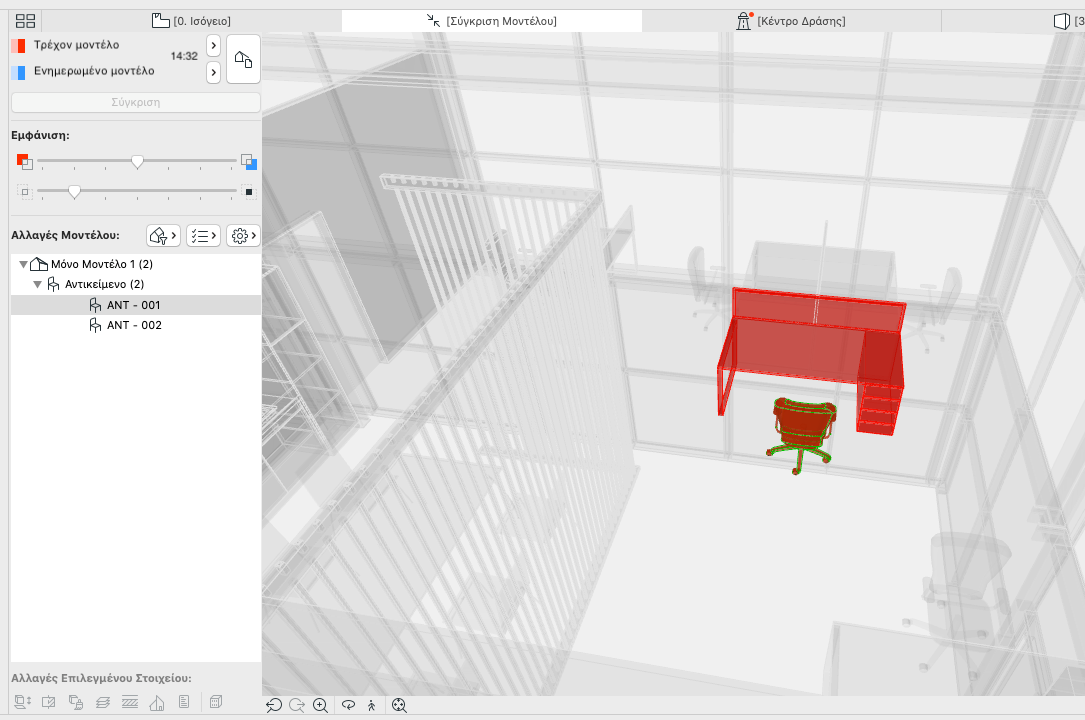Select the ANT - 002 item
The width and height of the screenshot is (1085, 720).
coord(136,325)
